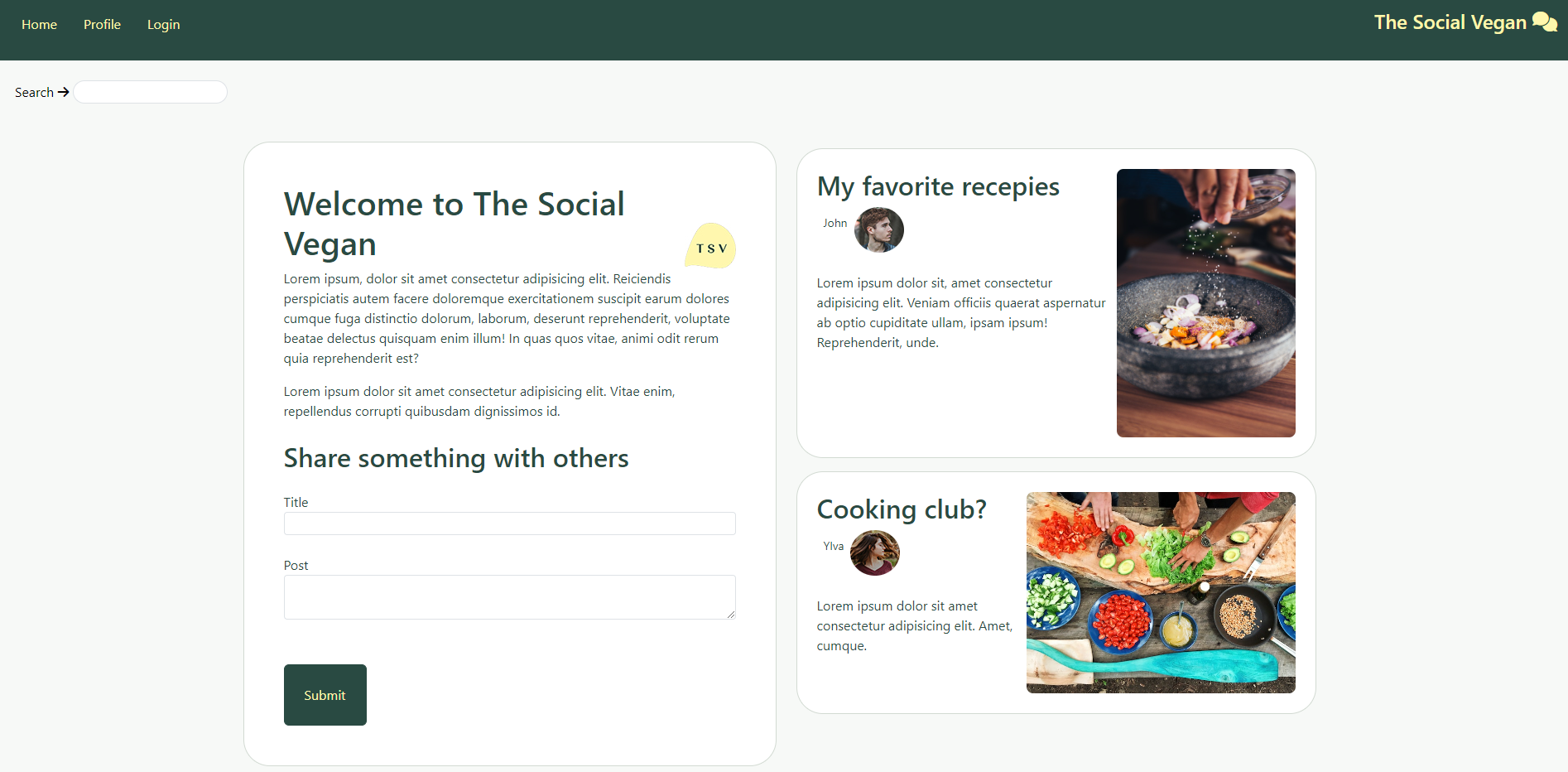
Task: Click the vegetable chopping board photo
Action: pyautogui.click(x=1160, y=591)
